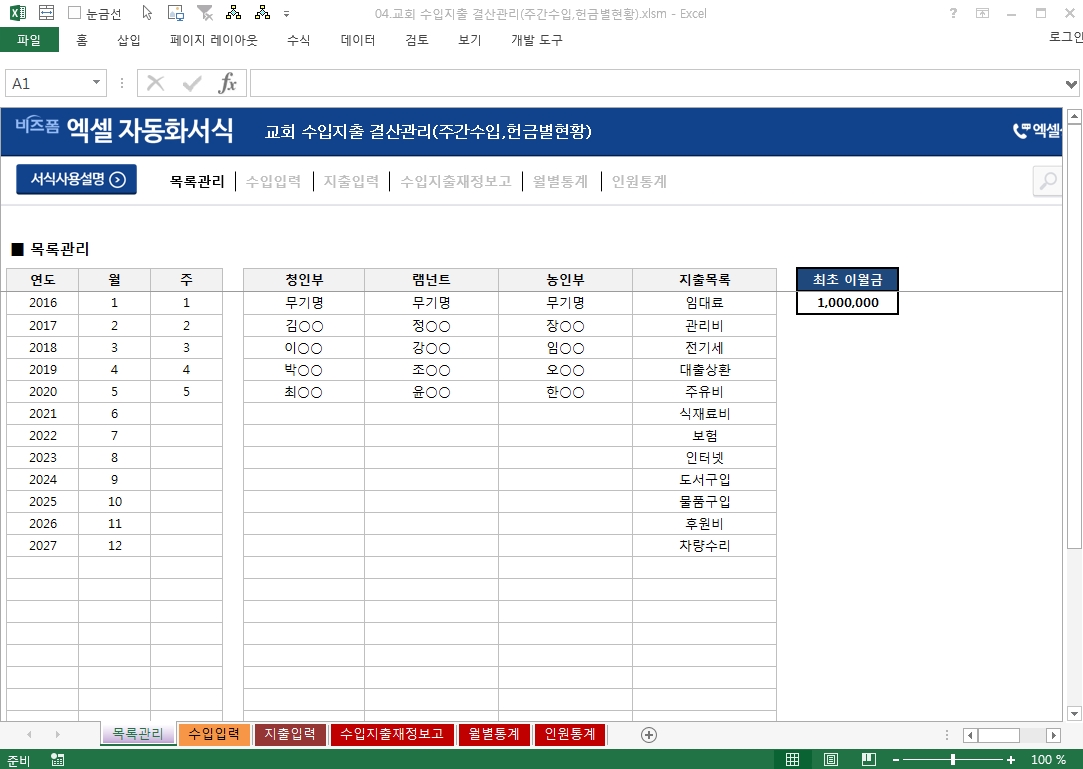Open the Name Box dropdown arrow

97,83
